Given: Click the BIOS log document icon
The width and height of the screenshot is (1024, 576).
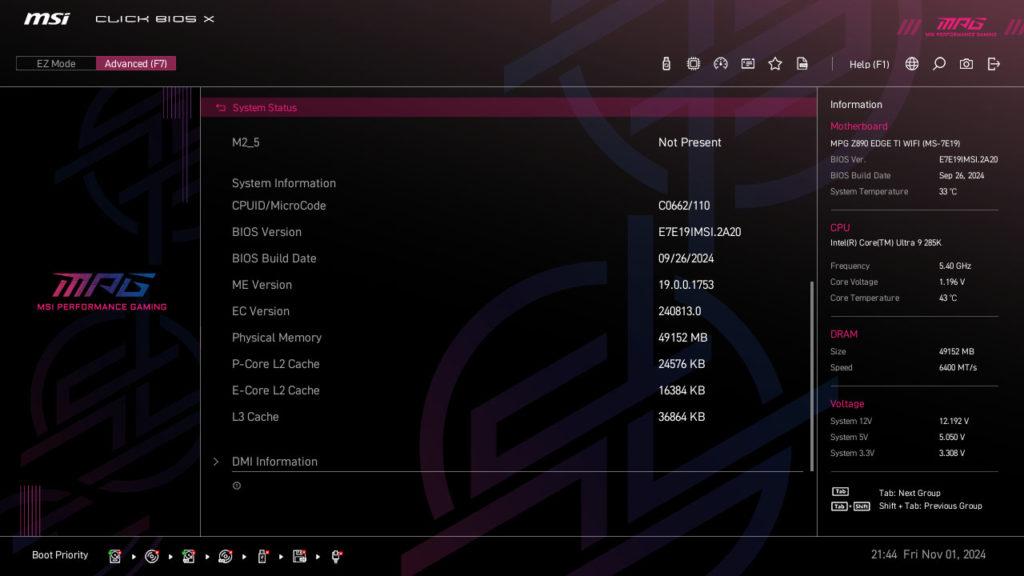Looking at the screenshot, I should pyautogui.click(x=802, y=63).
